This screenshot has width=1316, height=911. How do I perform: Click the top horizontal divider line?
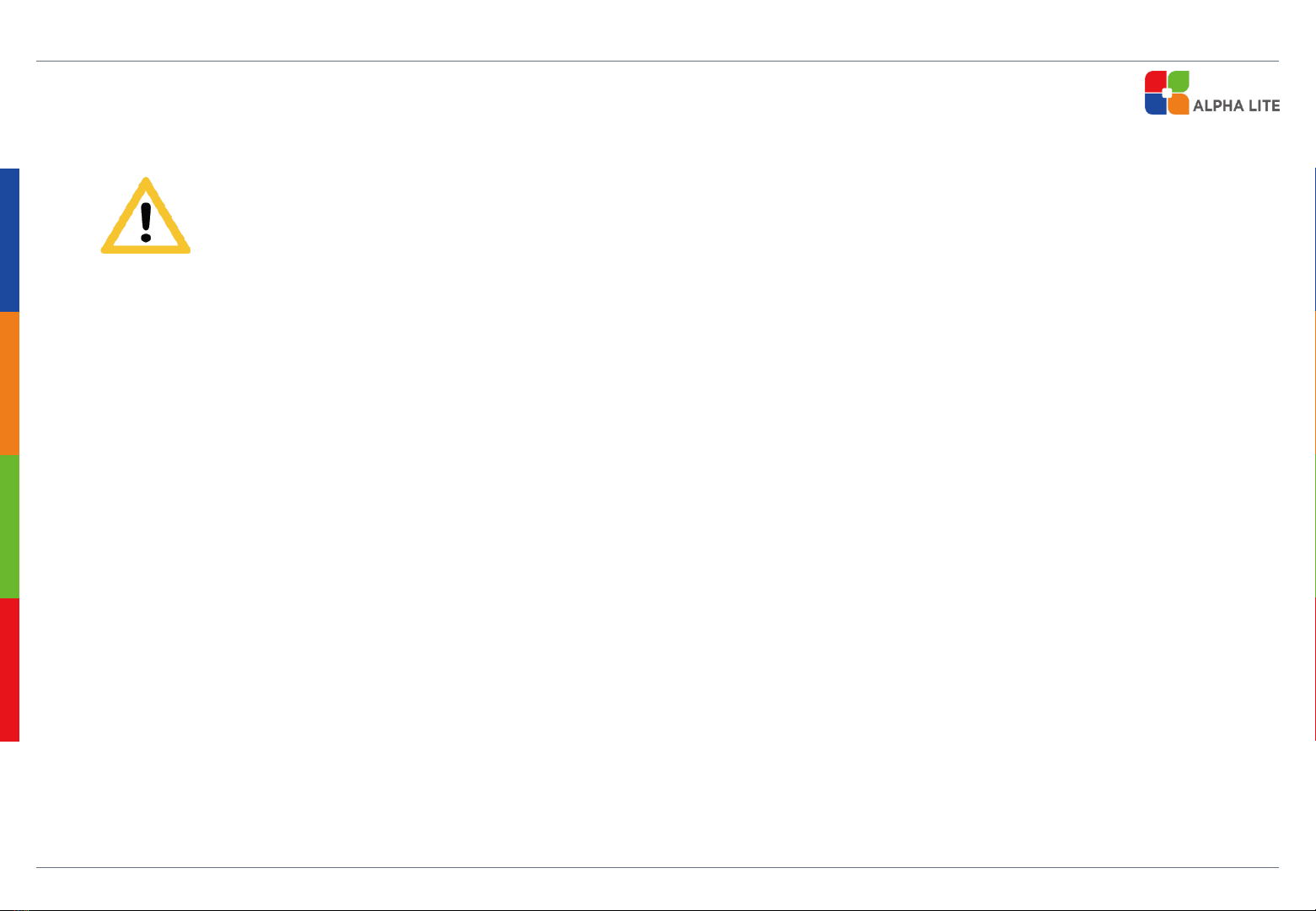pyautogui.click(x=658, y=61)
